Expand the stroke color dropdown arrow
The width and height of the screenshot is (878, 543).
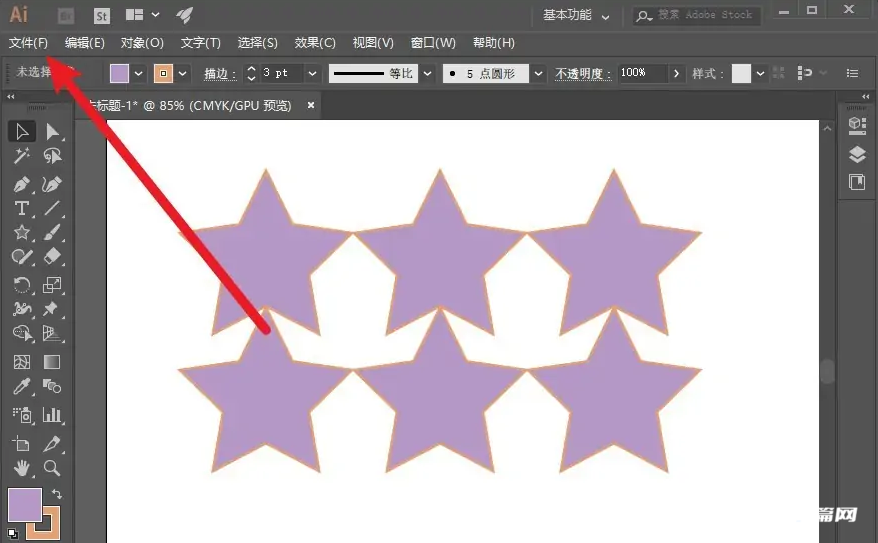point(183,74)
